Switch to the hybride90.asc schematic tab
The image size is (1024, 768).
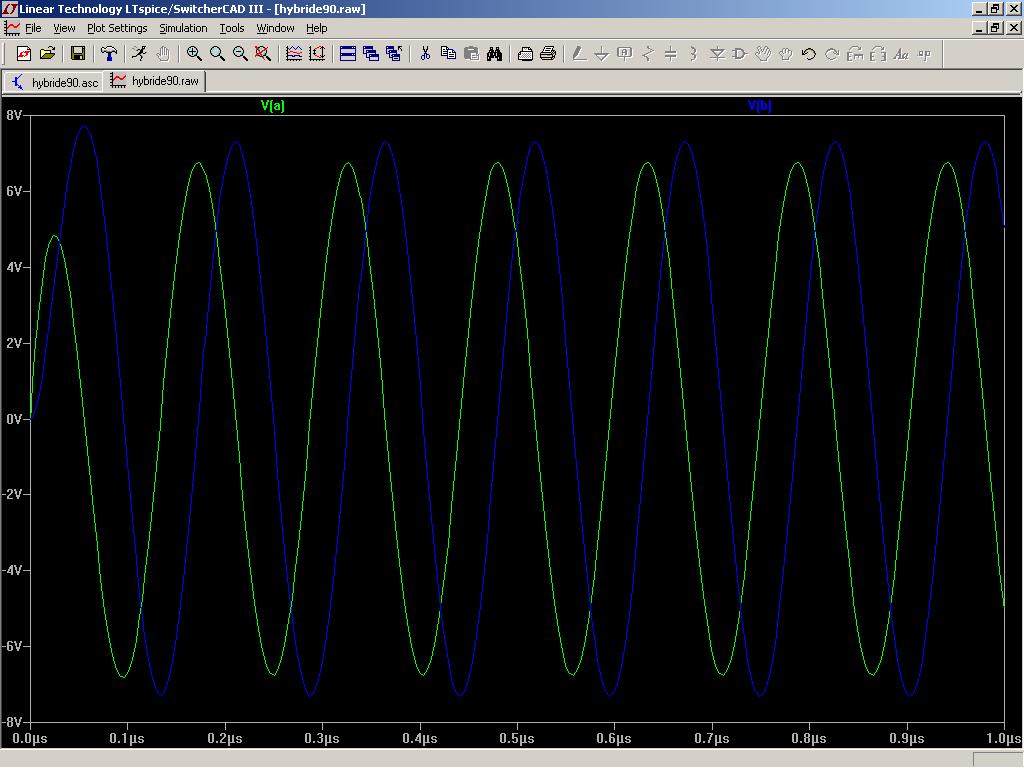(56, 82)
